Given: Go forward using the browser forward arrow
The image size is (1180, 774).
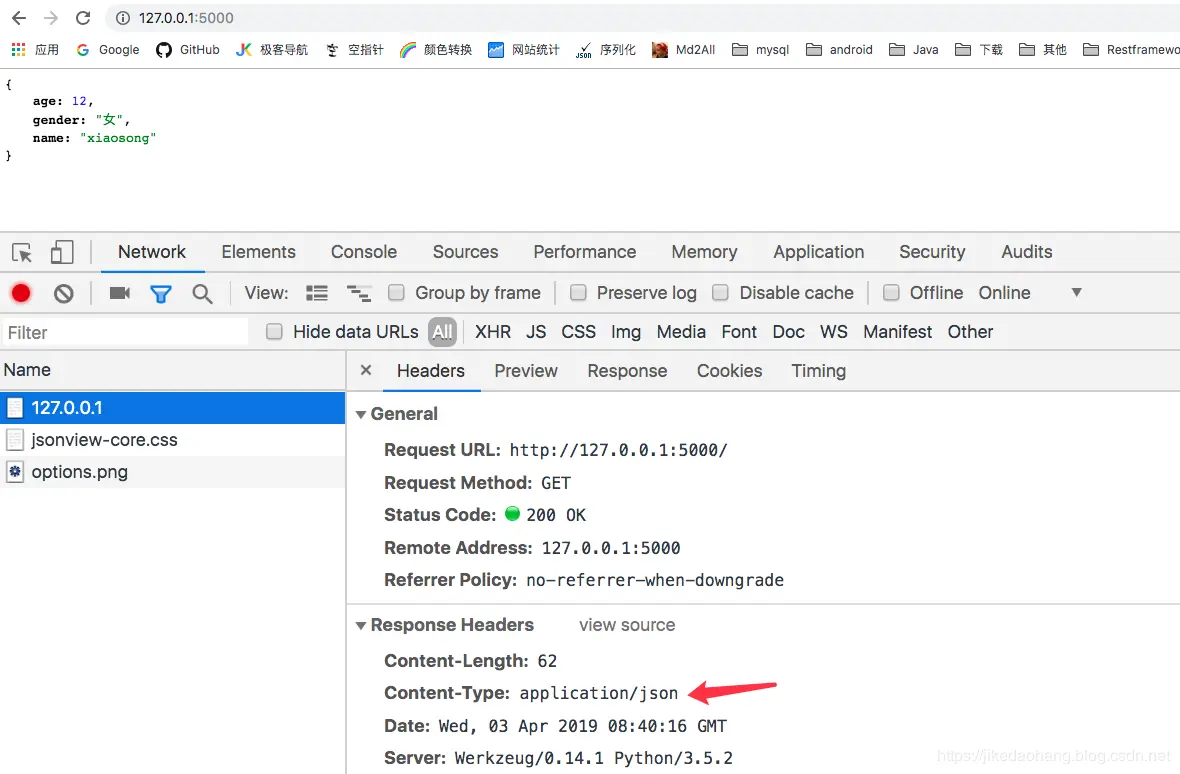Looking at the screenshot, I should click(x=50, y=17).
